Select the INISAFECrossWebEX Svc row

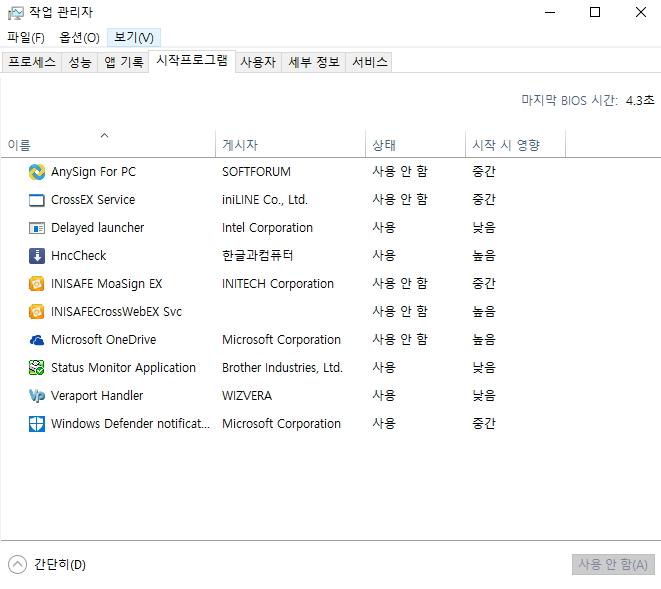tap(116, 312)
